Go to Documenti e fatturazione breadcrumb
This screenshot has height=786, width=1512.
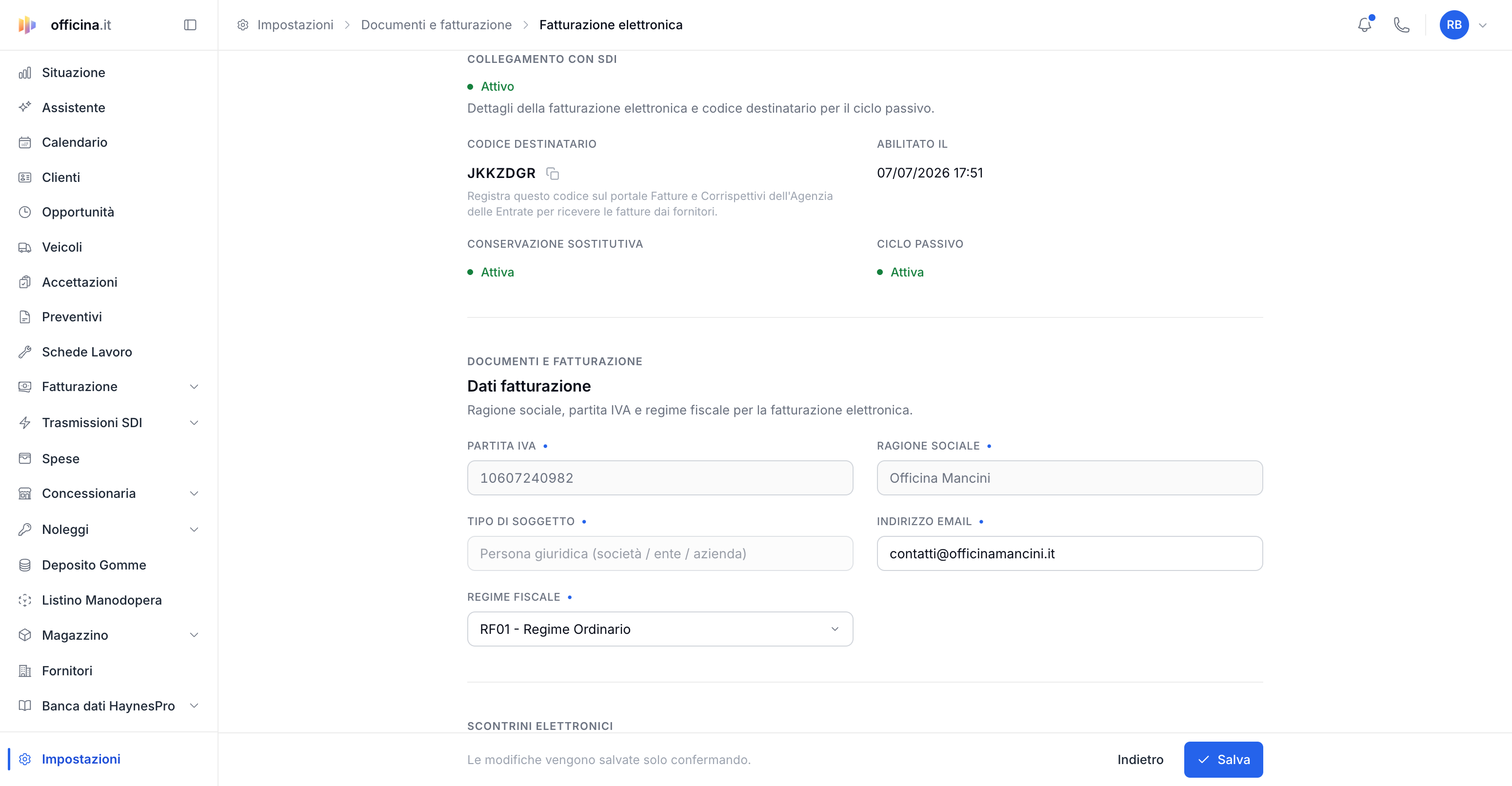point(436,25)
